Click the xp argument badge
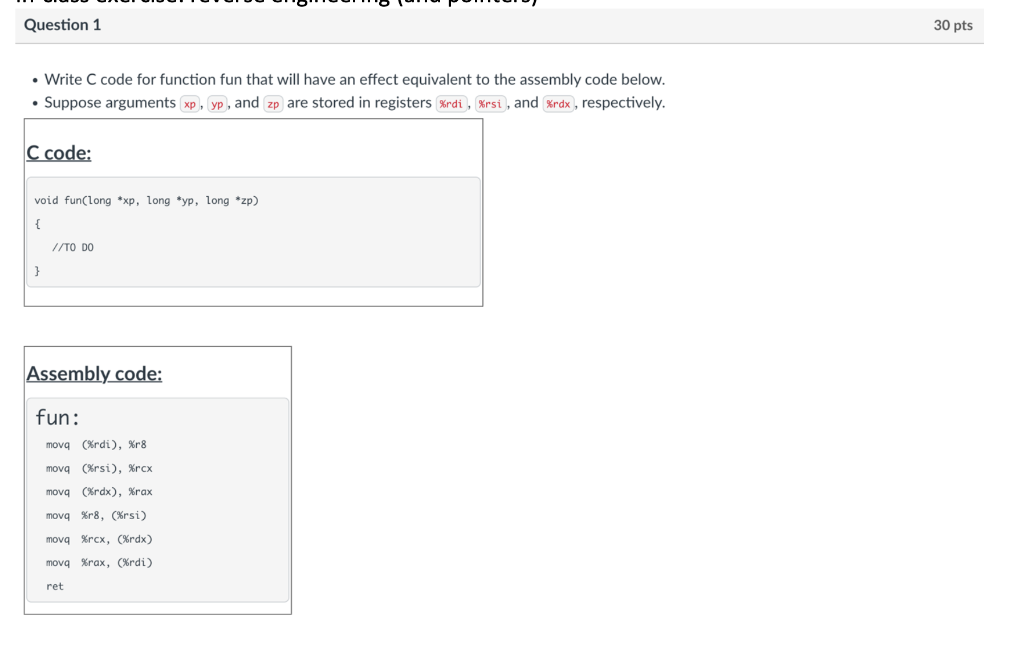 tap(189, 102)
